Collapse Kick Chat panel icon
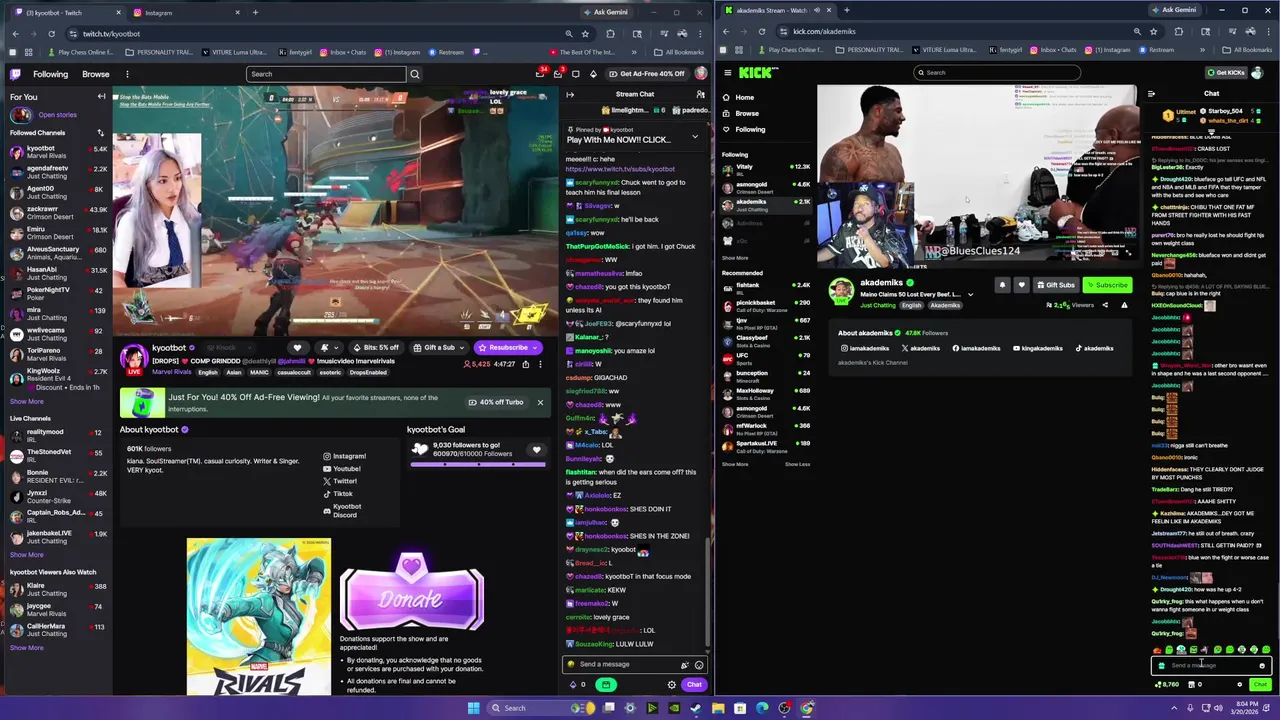Image resolution: width=1280 pixels, height=720 pixels. [1151, 94]
